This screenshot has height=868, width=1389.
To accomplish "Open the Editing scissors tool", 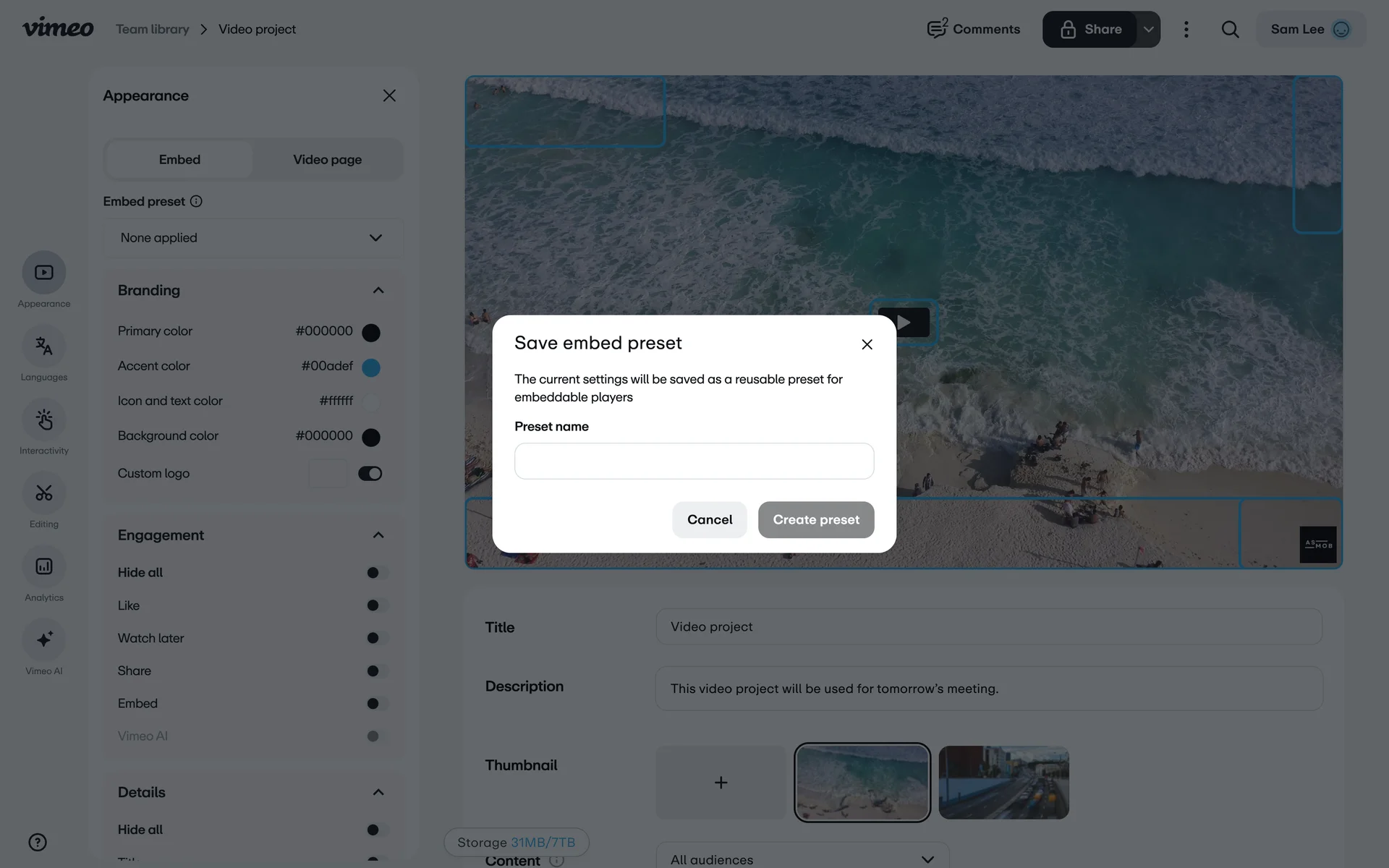I will (x=44, y=493).
